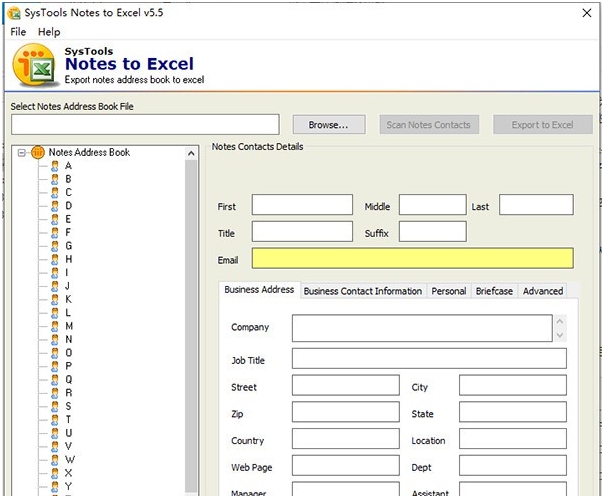Click the Web Page field

click(x=346, y=466)
